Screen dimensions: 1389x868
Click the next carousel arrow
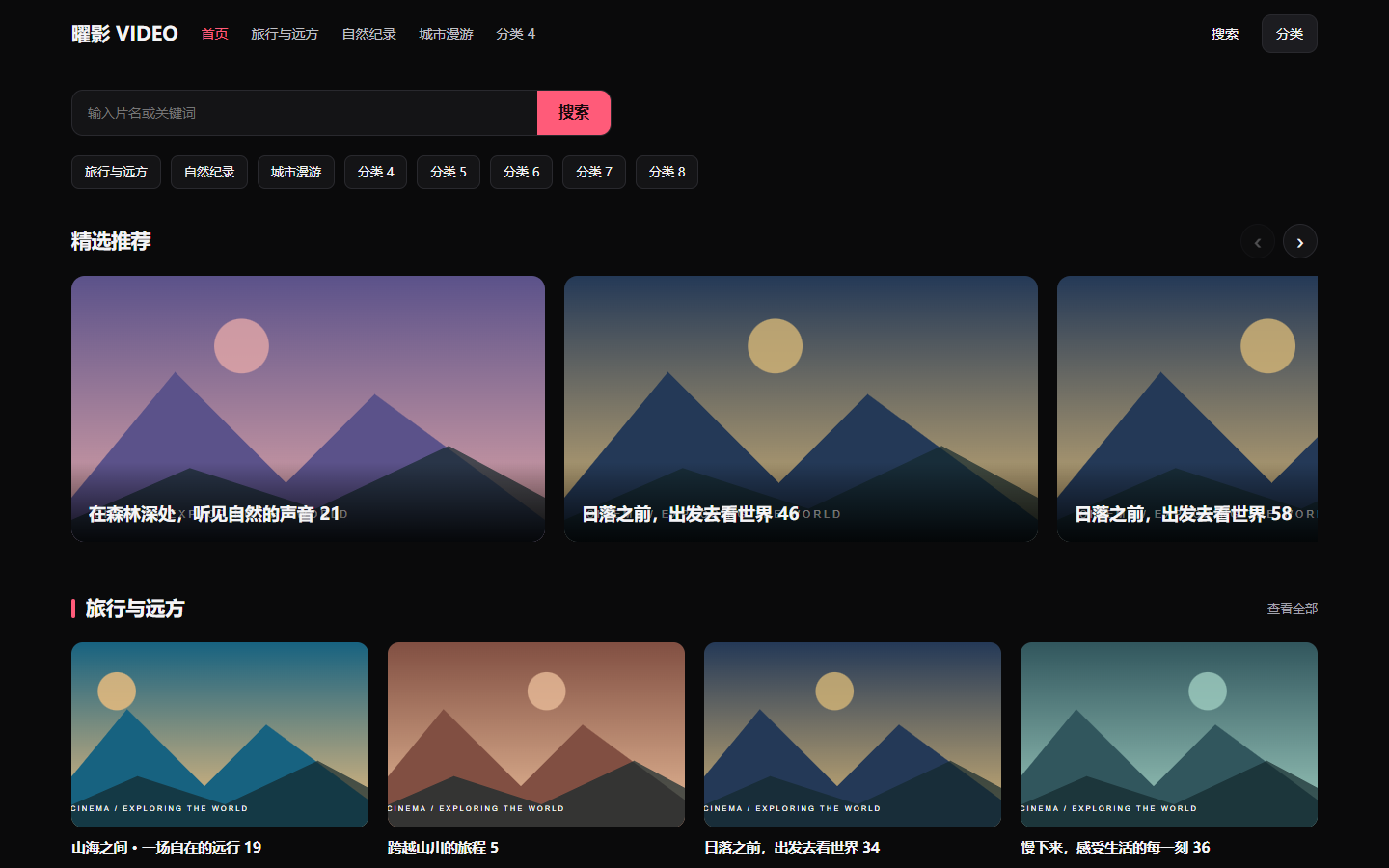point(1300,241)
